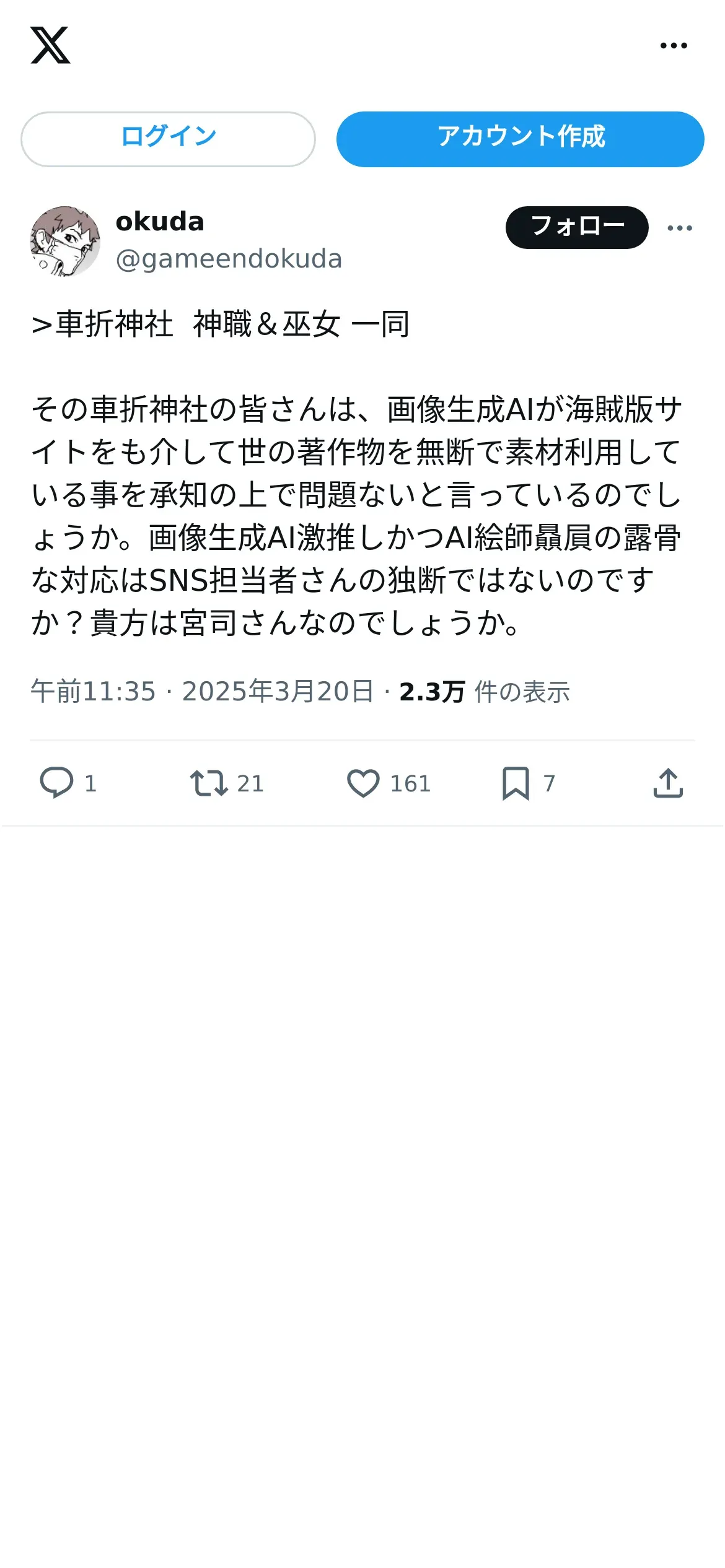Click the like count 161
725x1568 pixels.
[410, 783]
